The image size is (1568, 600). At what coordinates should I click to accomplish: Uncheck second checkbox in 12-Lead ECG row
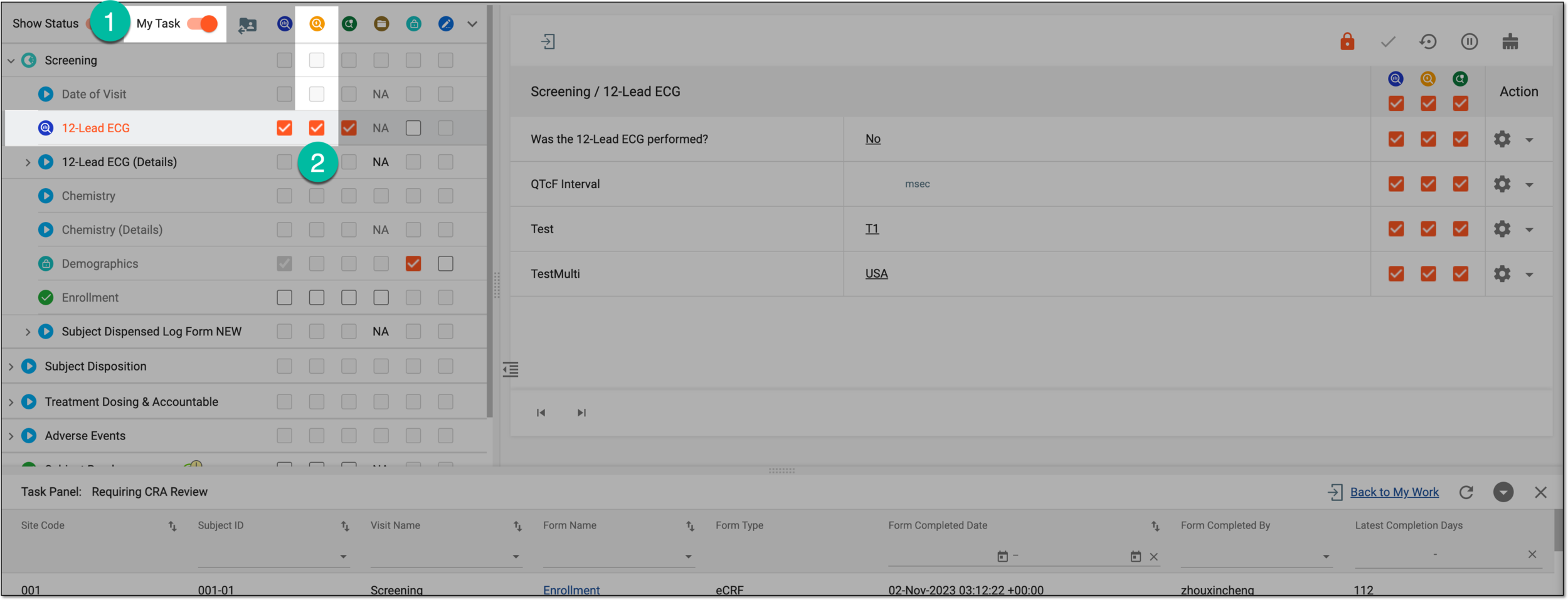pos(317,128)
